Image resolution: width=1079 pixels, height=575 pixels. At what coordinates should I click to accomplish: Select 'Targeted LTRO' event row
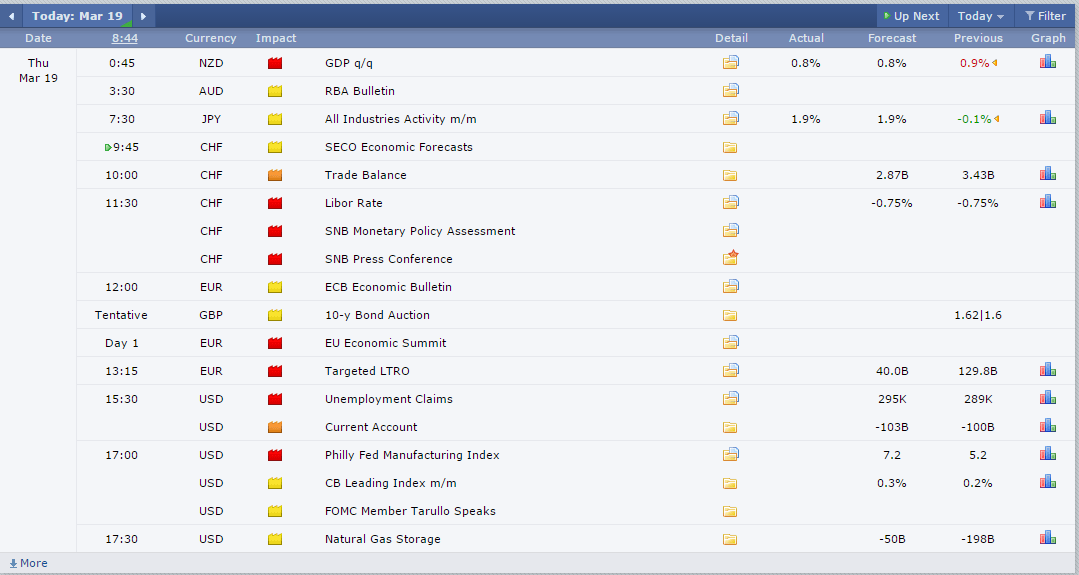367,371
